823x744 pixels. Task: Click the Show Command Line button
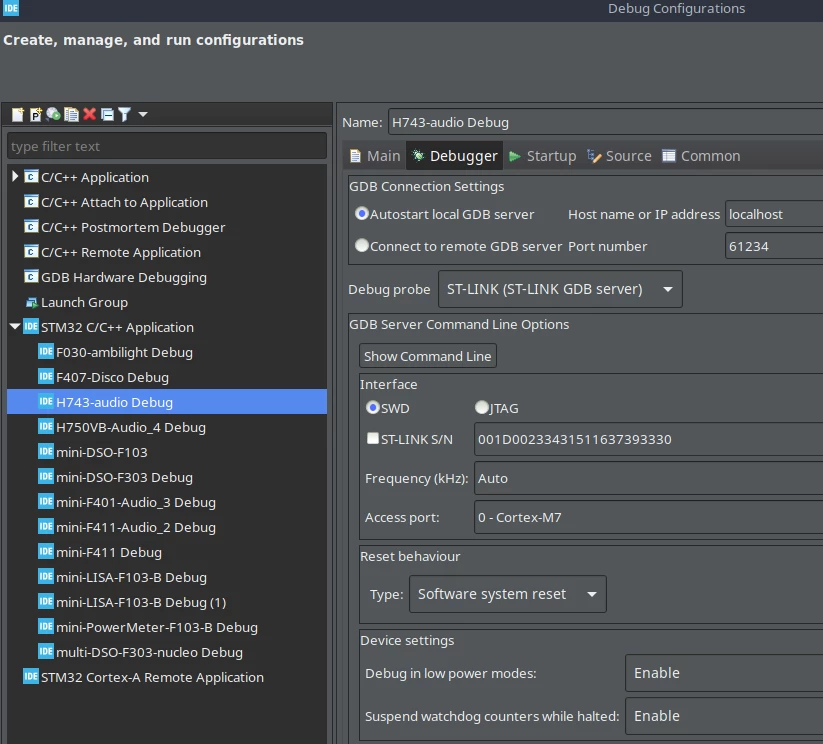(428, 356)
